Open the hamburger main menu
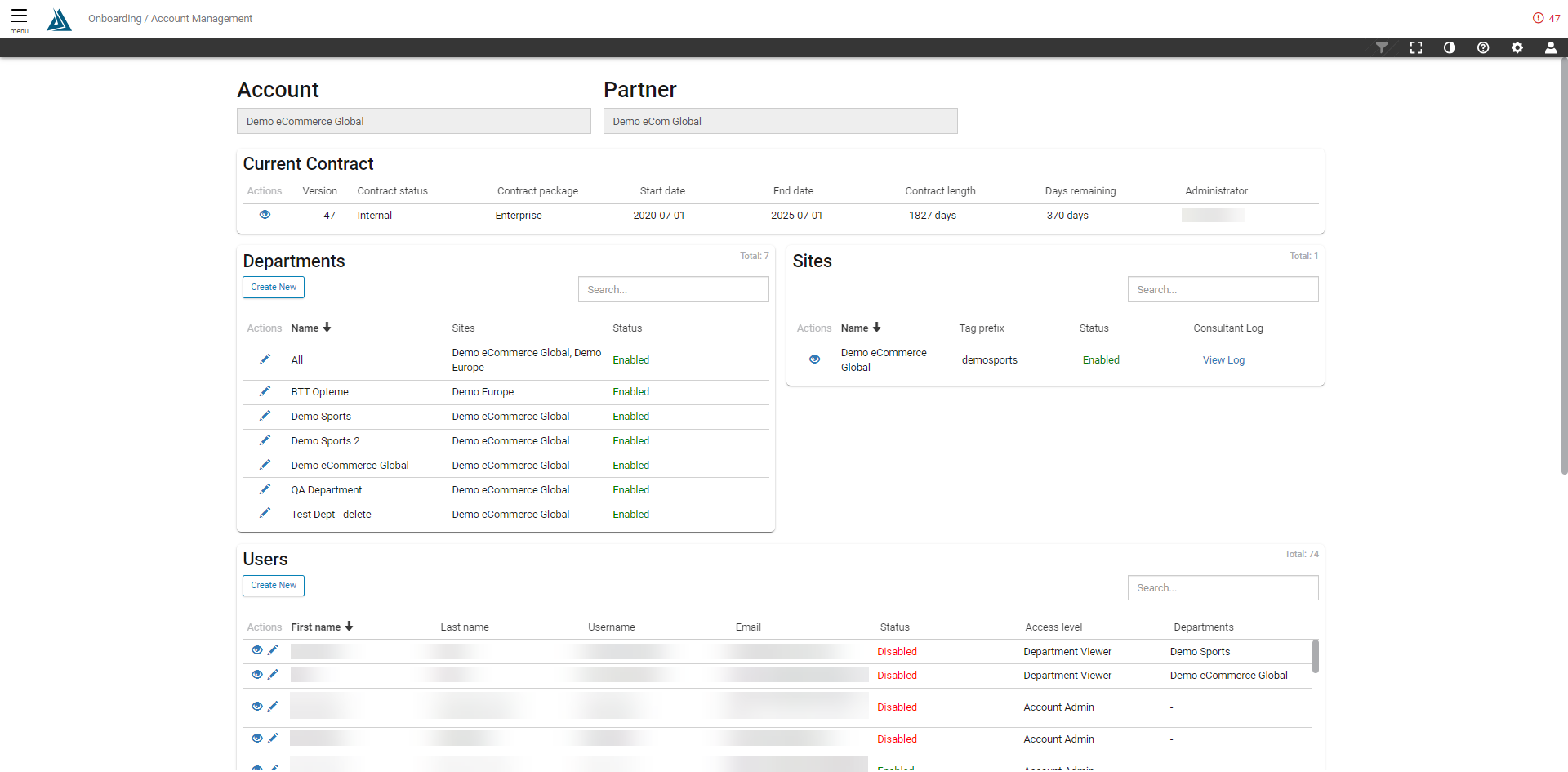 click(19, 18)
